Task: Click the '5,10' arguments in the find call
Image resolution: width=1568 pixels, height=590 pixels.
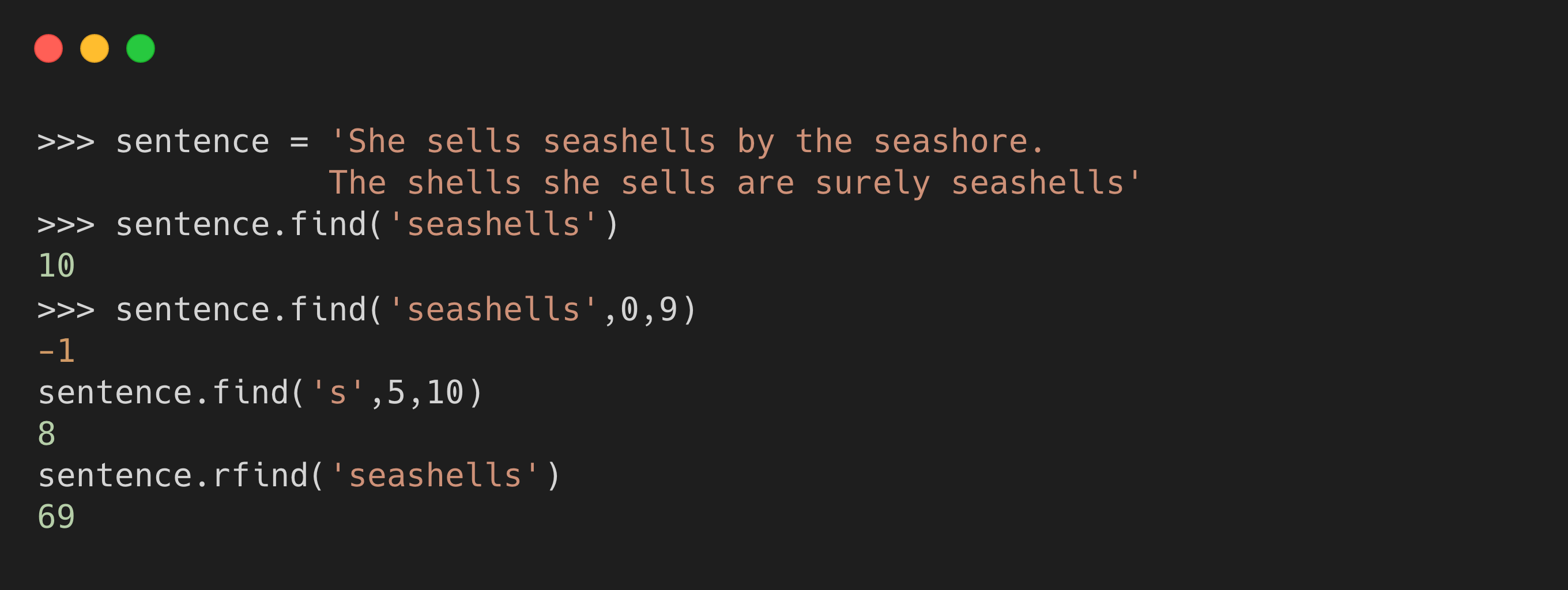Action: (425, 393)
